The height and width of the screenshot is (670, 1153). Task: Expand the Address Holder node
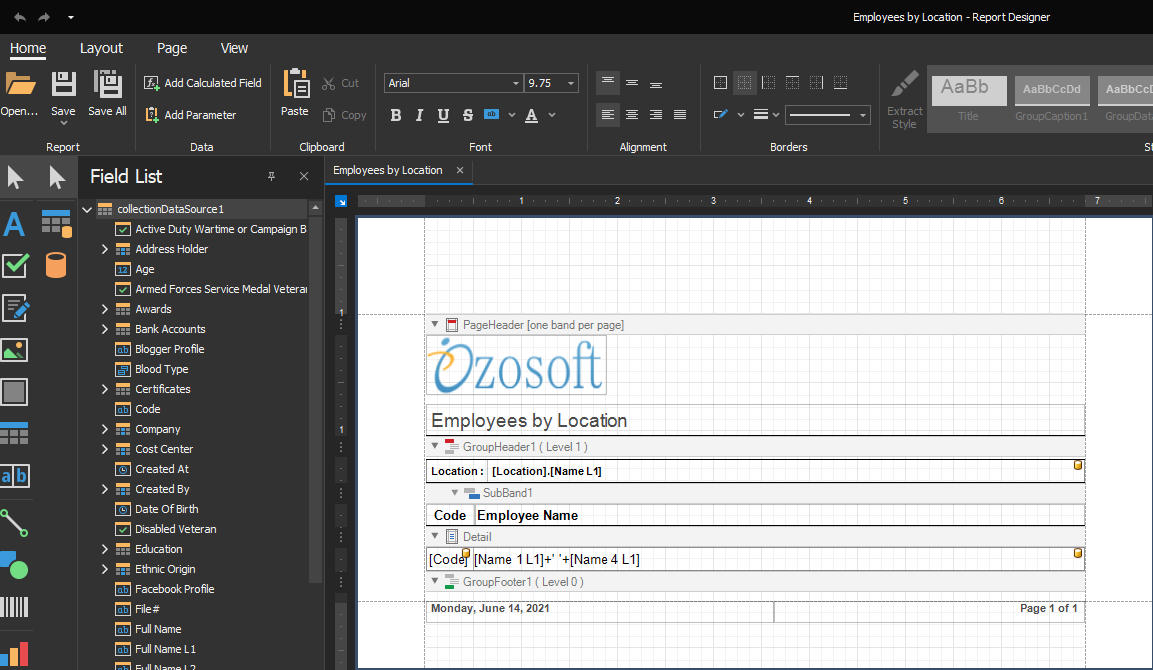[x=104, y=249]
